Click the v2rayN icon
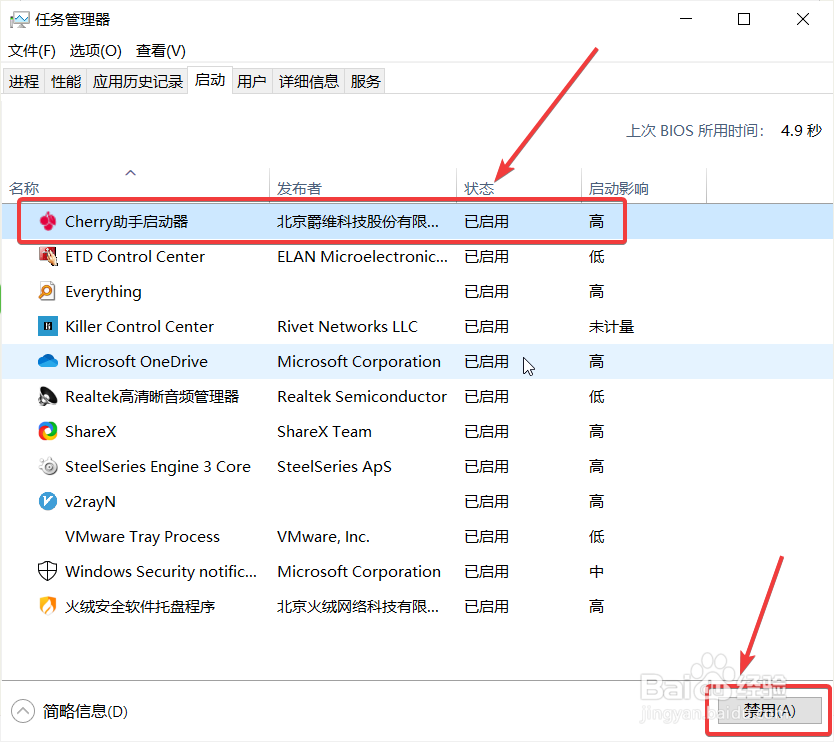The width and height of the screenshot is (834, 742). pos(47,501)
